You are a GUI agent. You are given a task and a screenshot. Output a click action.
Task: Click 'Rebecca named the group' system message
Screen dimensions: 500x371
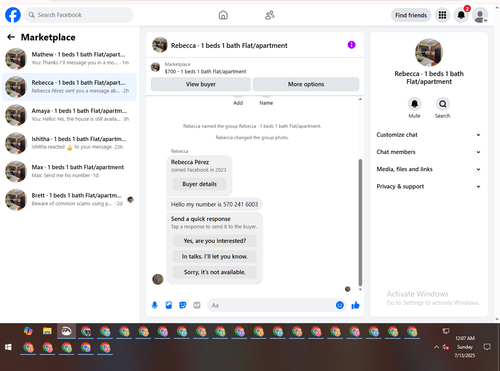(x=252, y=126)
